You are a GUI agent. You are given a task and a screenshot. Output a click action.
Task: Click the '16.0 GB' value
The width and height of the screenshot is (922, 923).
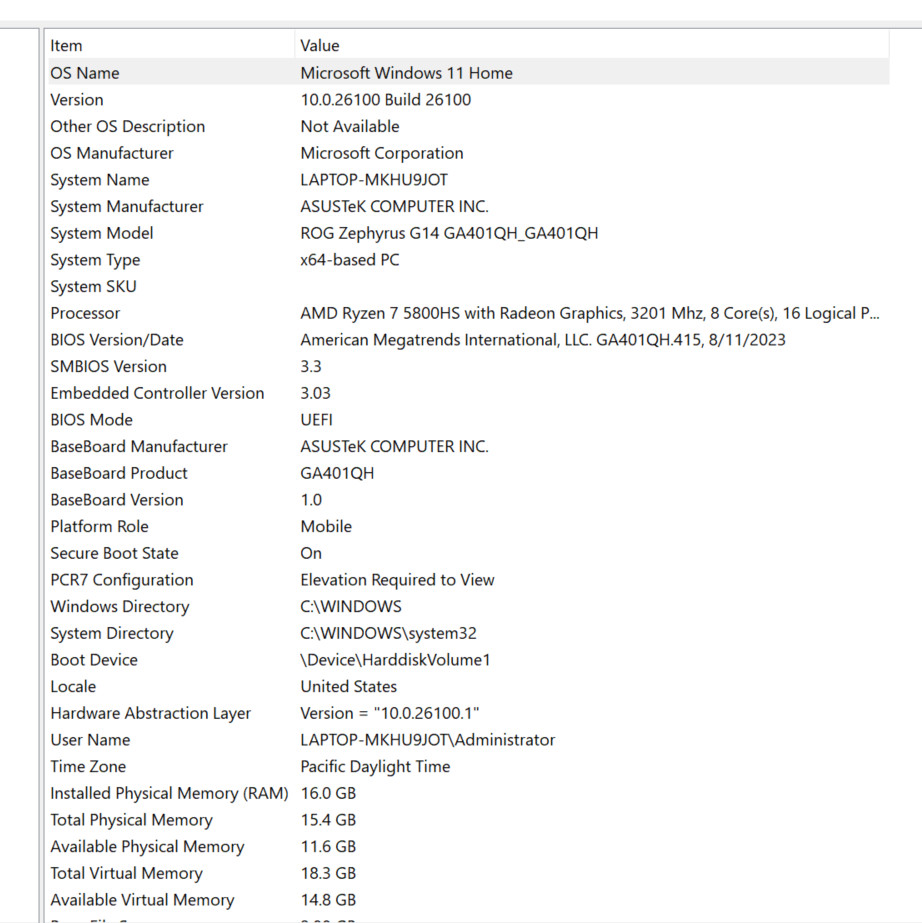coord(328,793)
